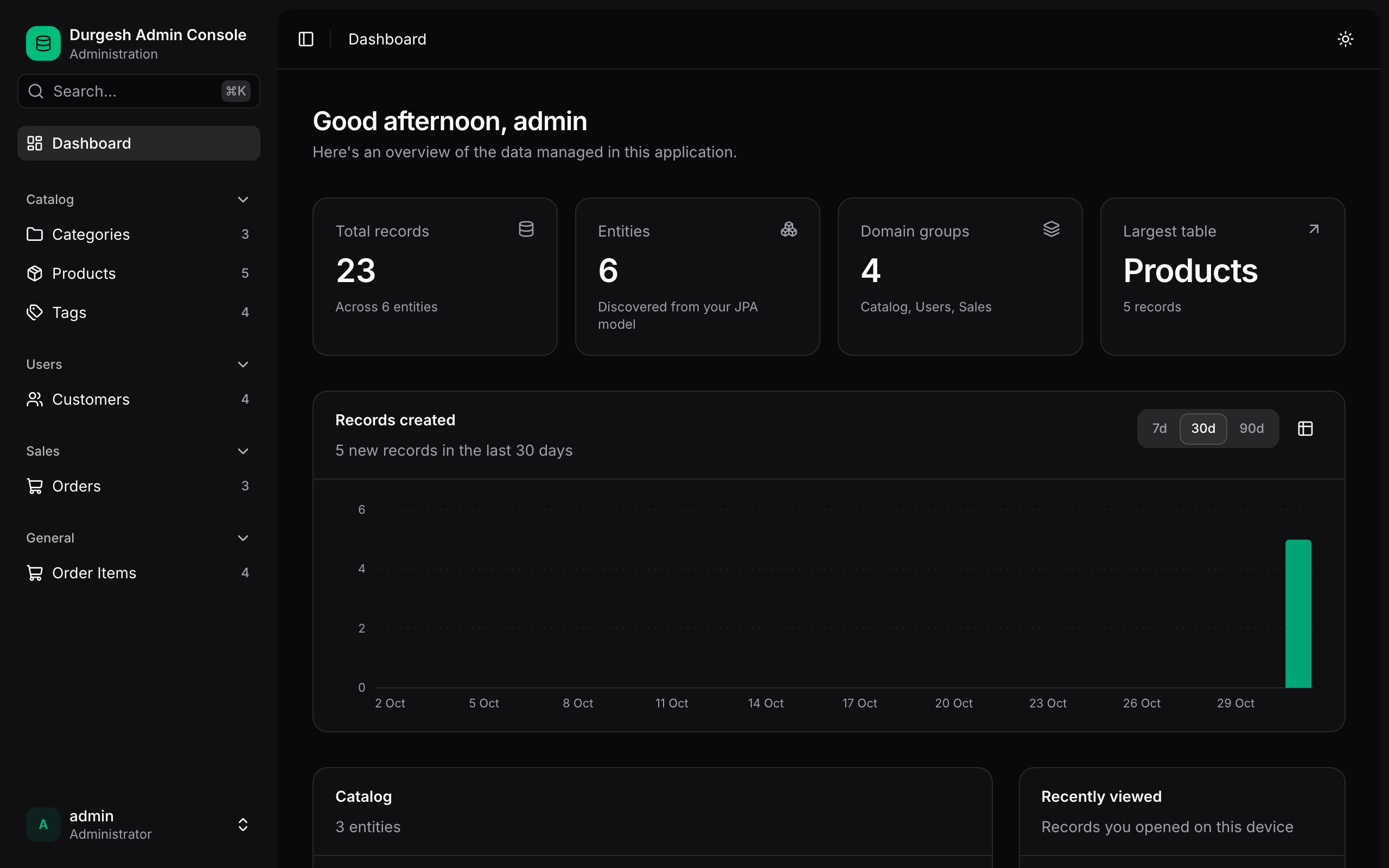Click the green database logo icon

43,43
